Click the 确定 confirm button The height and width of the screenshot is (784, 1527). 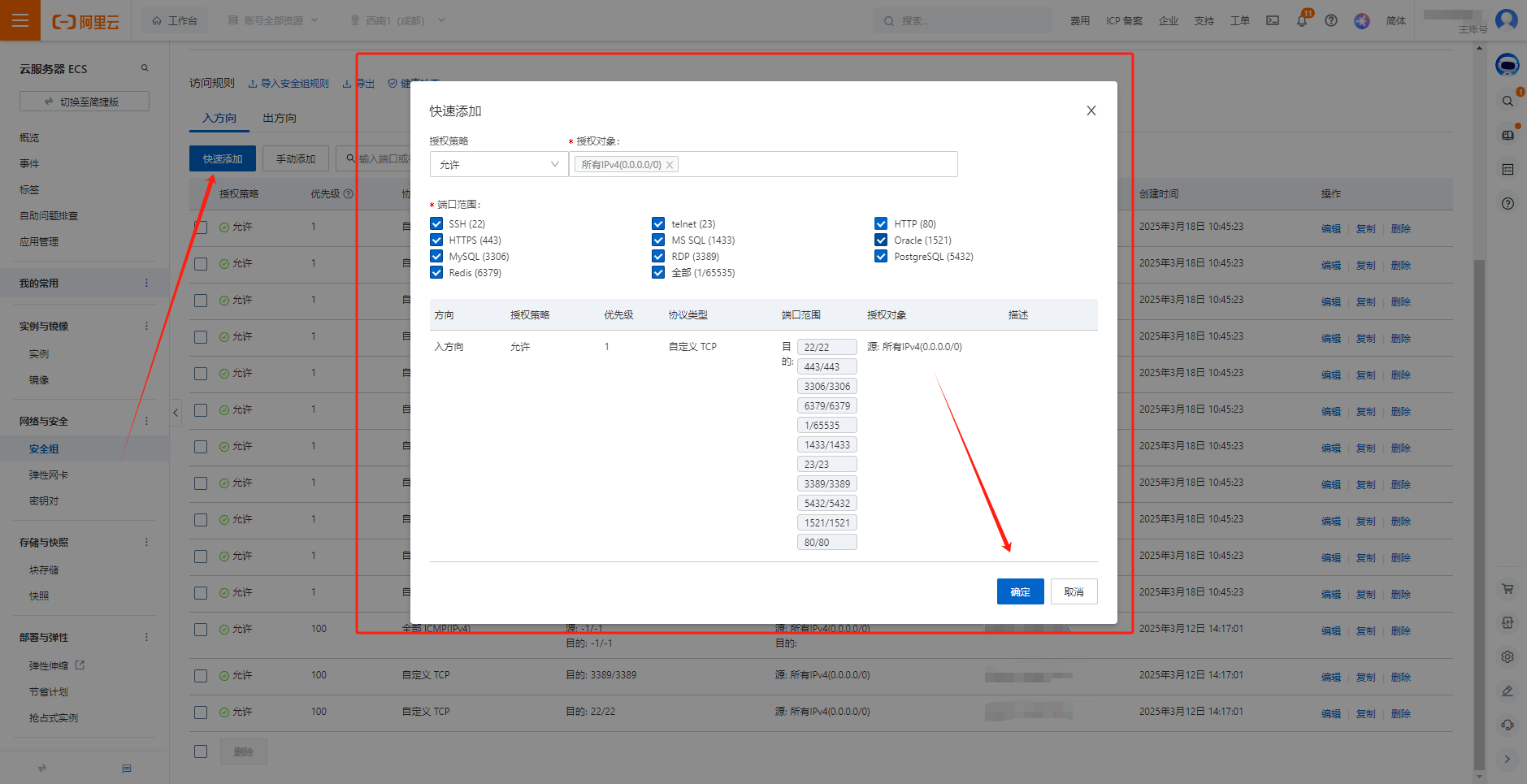click(x=1020, y=591)
